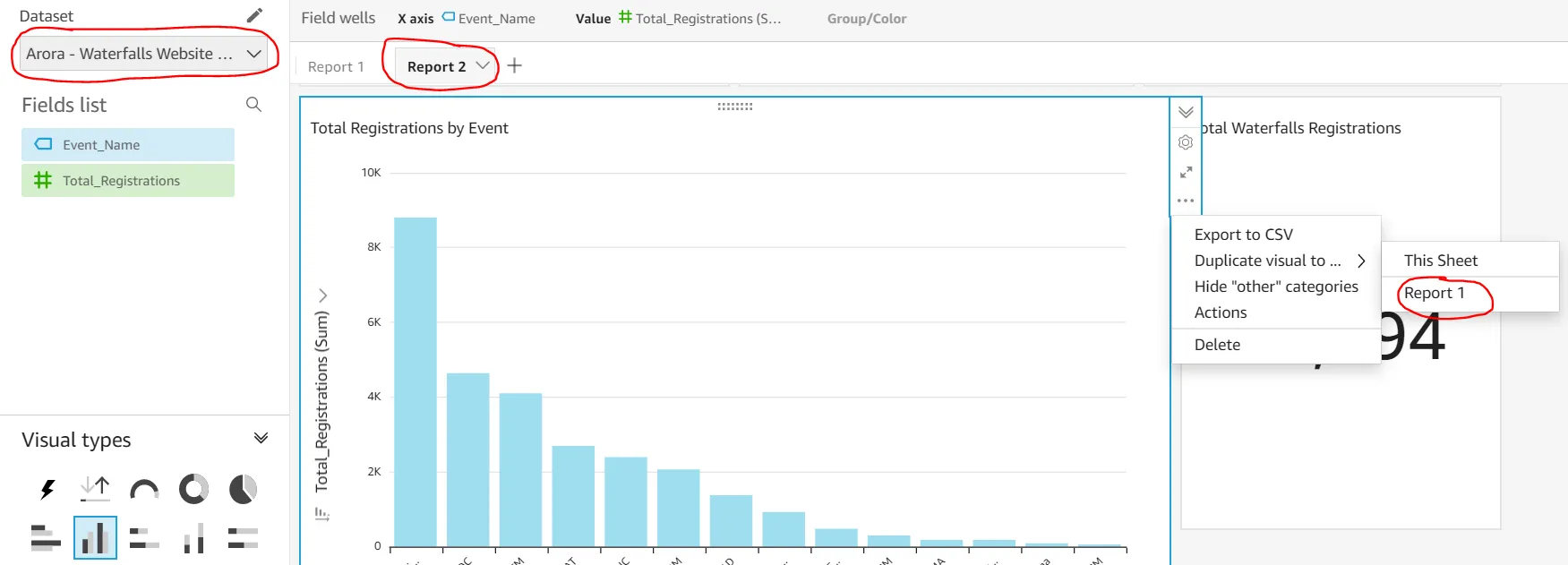Expand the Y-axis chevron arrow
1568x565 pixels.
tap(322, 295)
